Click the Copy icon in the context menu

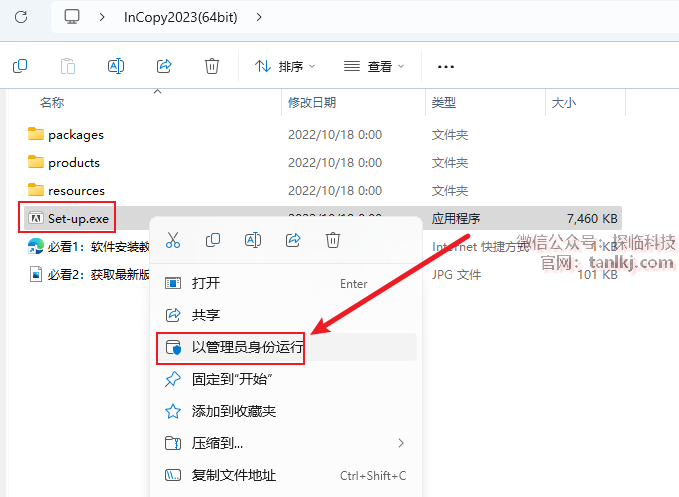[x=213, y=240]
